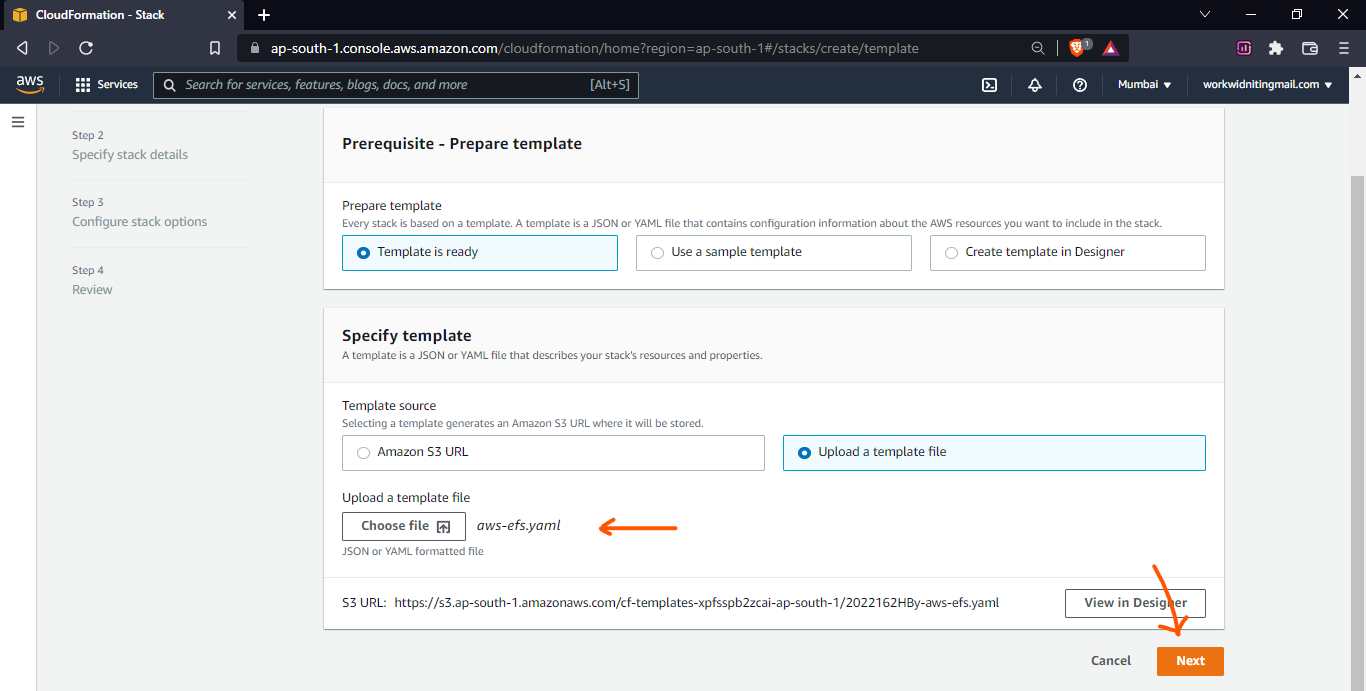This screenshot has height=691, width=1366.
Task: Select Use a sample template option
Action: [x=774, y=253]
